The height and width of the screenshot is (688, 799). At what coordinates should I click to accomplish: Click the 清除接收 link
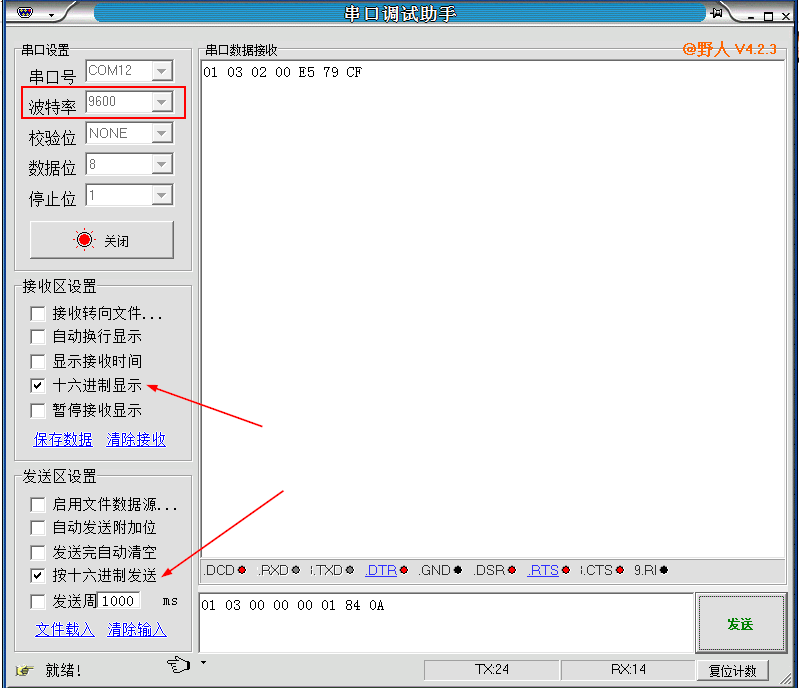click(136, 439)
